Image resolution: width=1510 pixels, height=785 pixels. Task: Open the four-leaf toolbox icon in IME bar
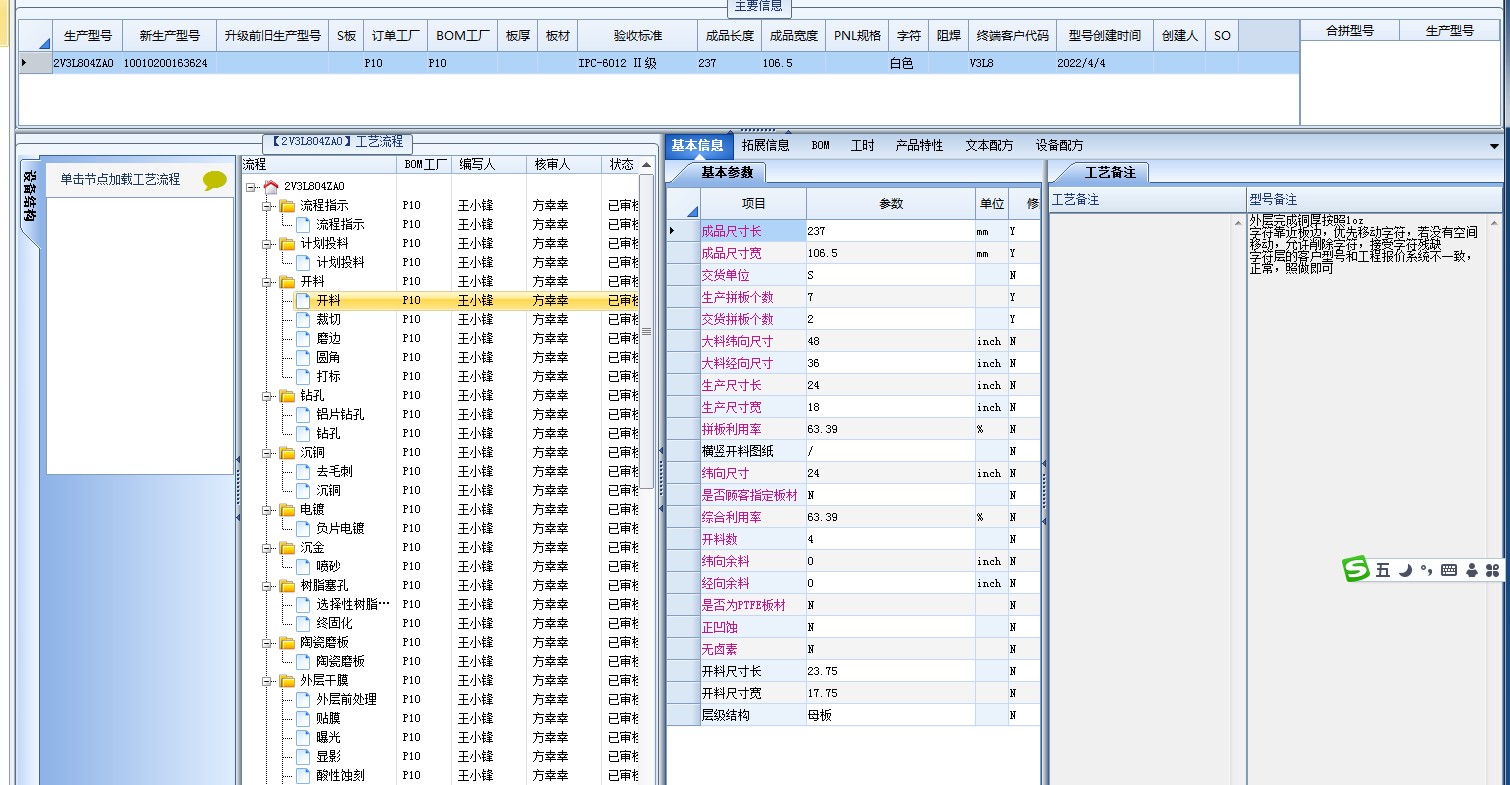[1493, 570]
